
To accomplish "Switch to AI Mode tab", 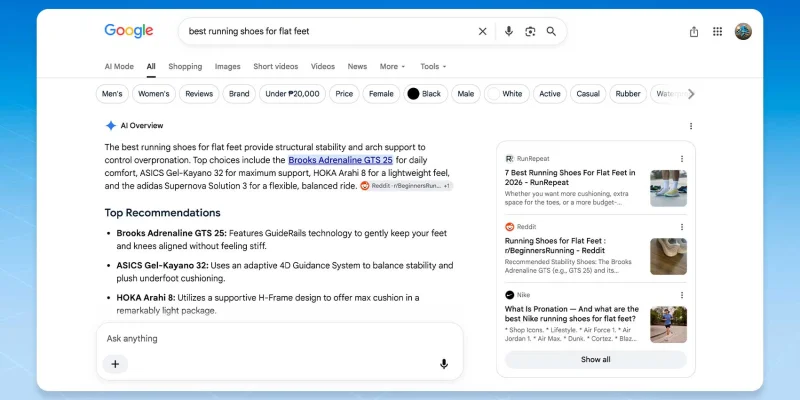I will 119,66.
